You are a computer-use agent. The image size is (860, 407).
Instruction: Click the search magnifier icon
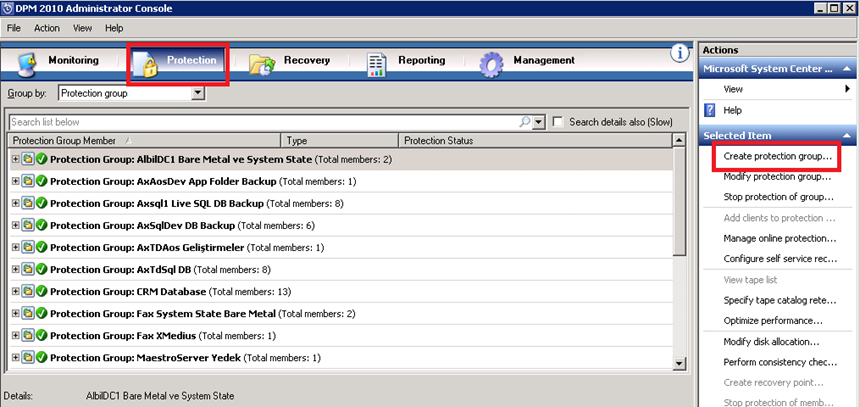(525, 122)
